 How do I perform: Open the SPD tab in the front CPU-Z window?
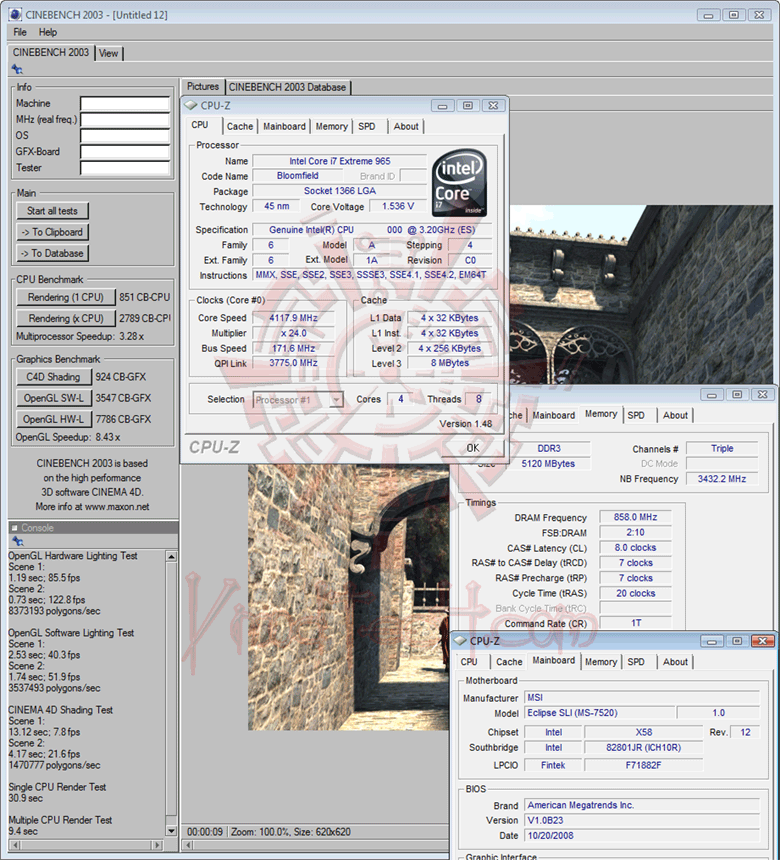pyautogui.click(x=367, y=126)
